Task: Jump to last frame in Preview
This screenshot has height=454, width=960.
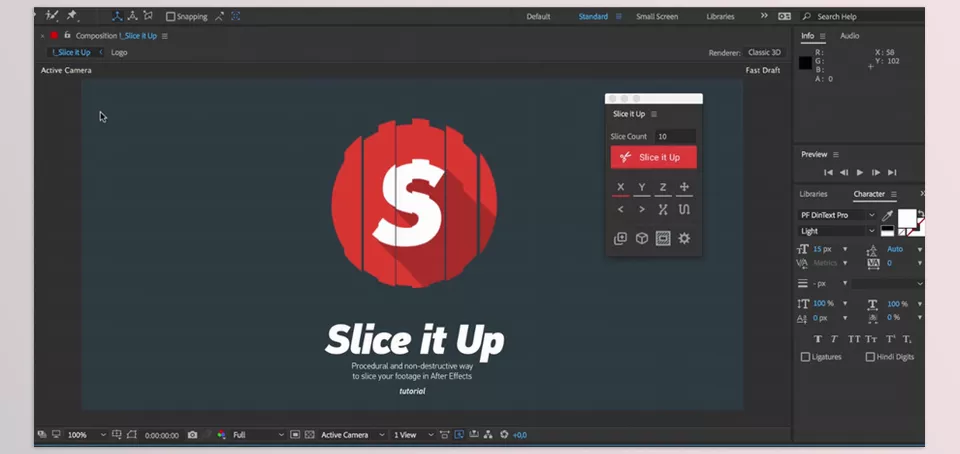Action: pyautogui.click(x=892, y=173)
